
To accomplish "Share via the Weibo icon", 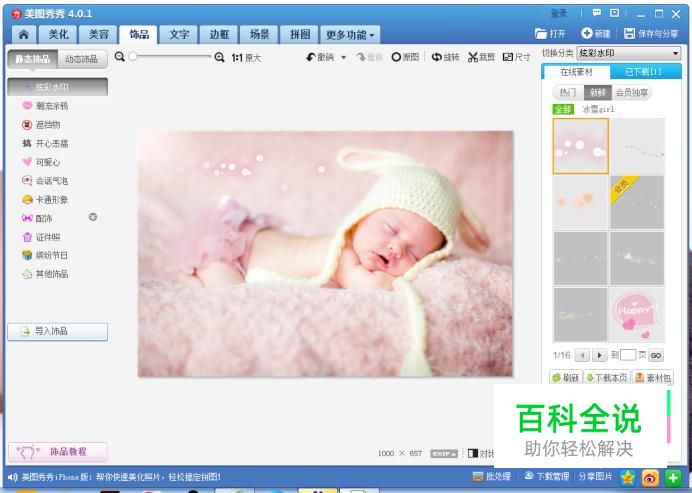I will pyautogui.click(x=650, y=478).
